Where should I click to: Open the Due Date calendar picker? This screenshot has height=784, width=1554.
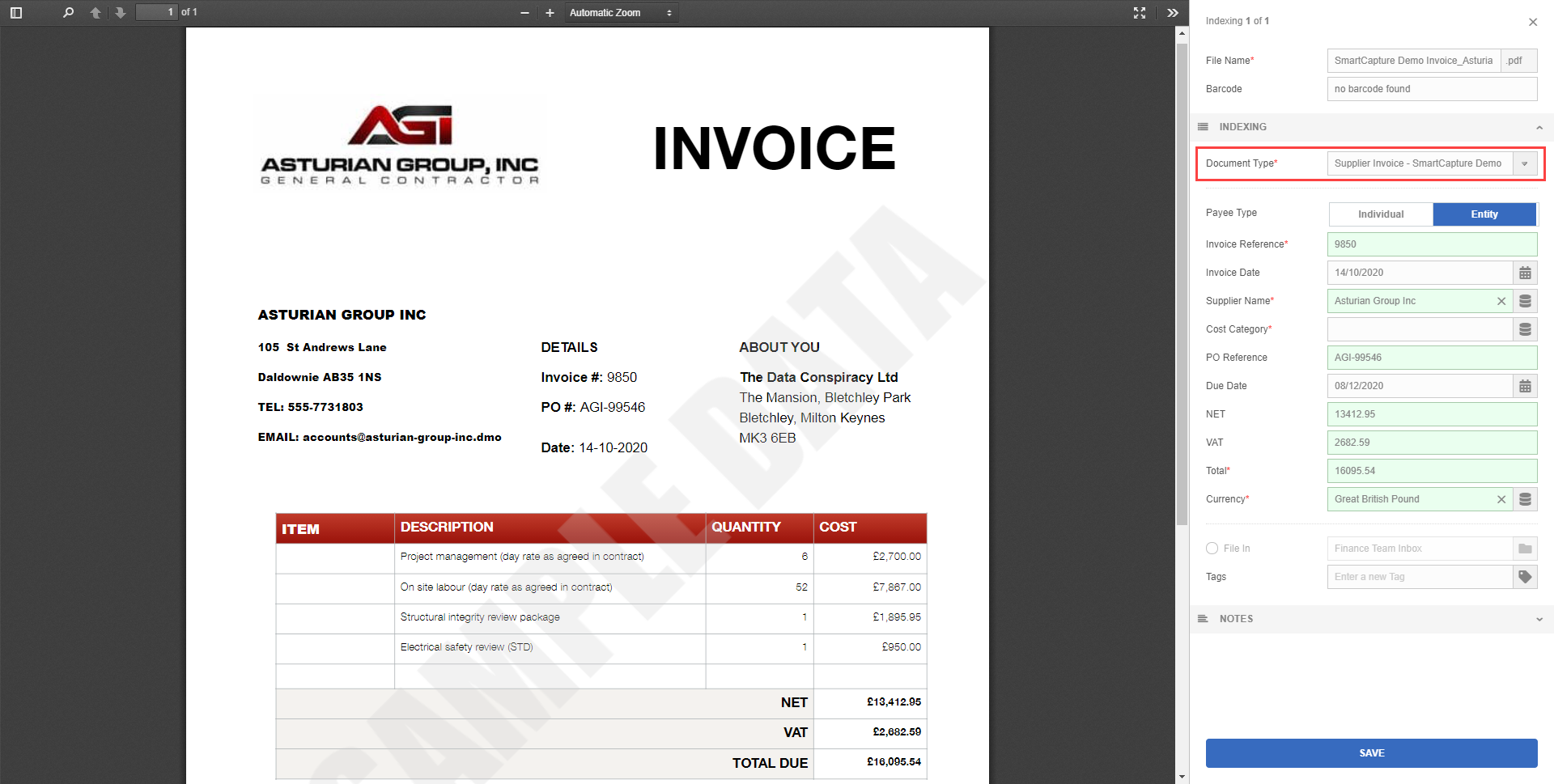pos(1525,386)
